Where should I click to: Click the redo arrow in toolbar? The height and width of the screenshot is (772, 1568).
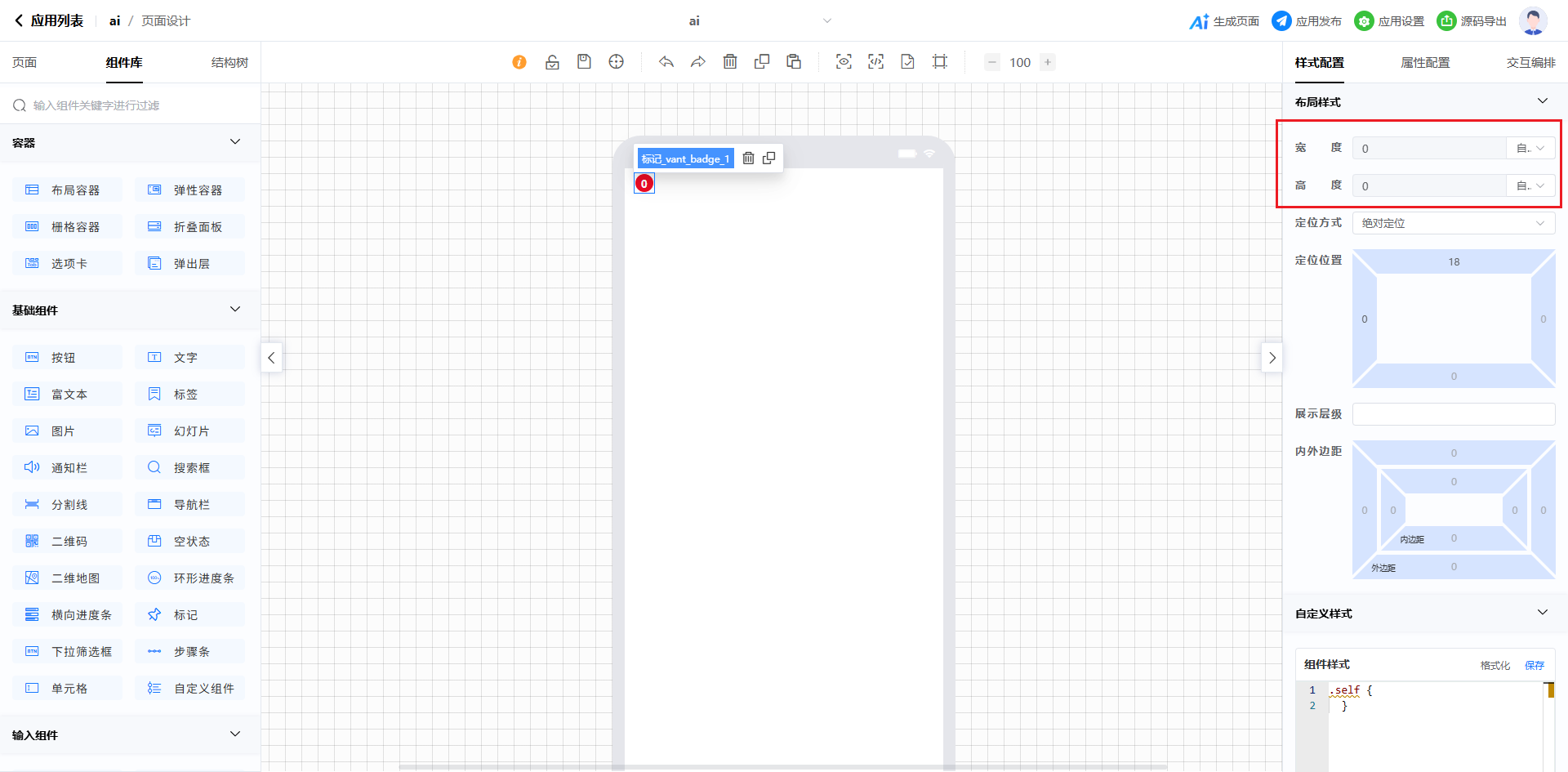point(698,62)
